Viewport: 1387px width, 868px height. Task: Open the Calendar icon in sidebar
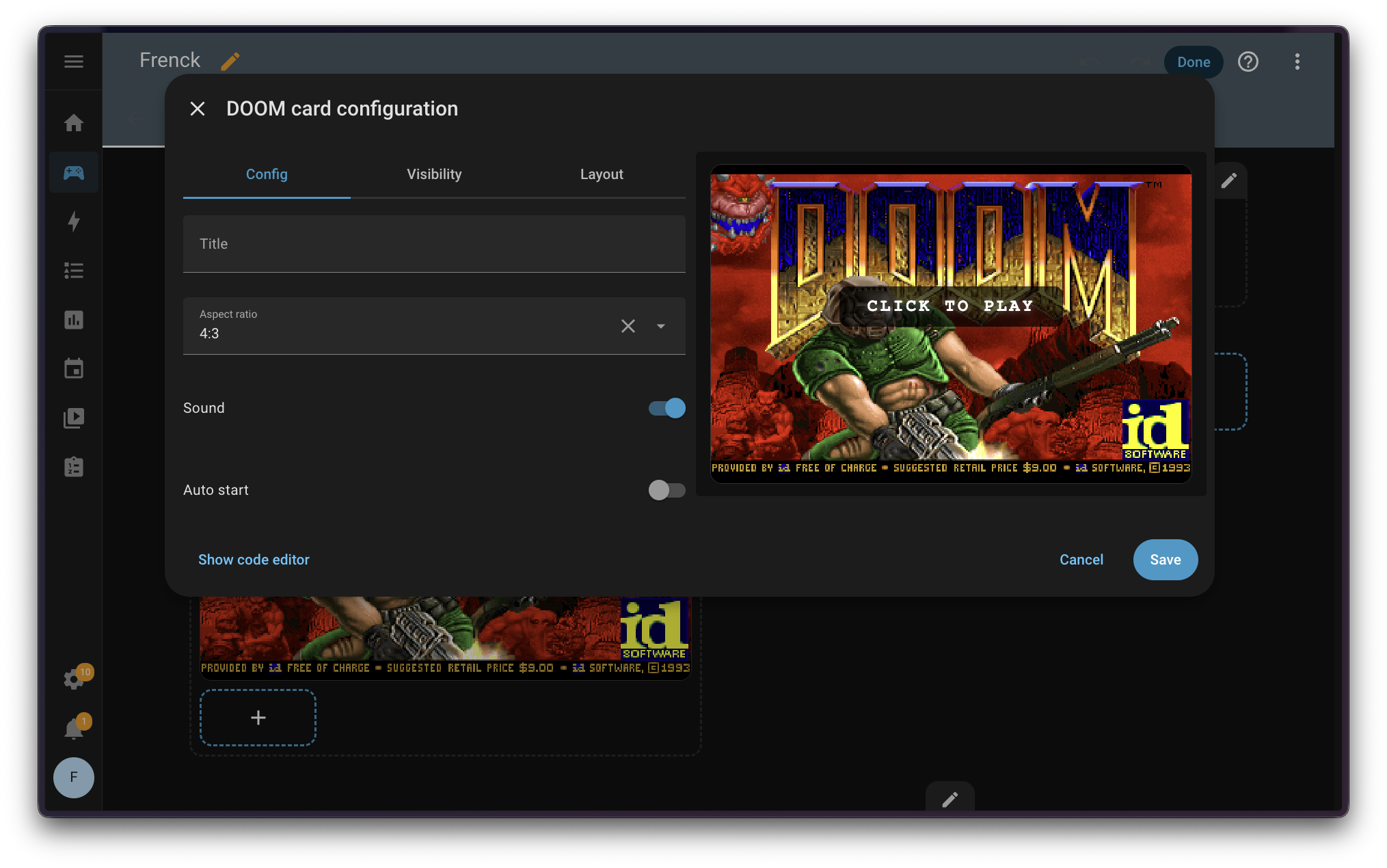click(74, 369)
